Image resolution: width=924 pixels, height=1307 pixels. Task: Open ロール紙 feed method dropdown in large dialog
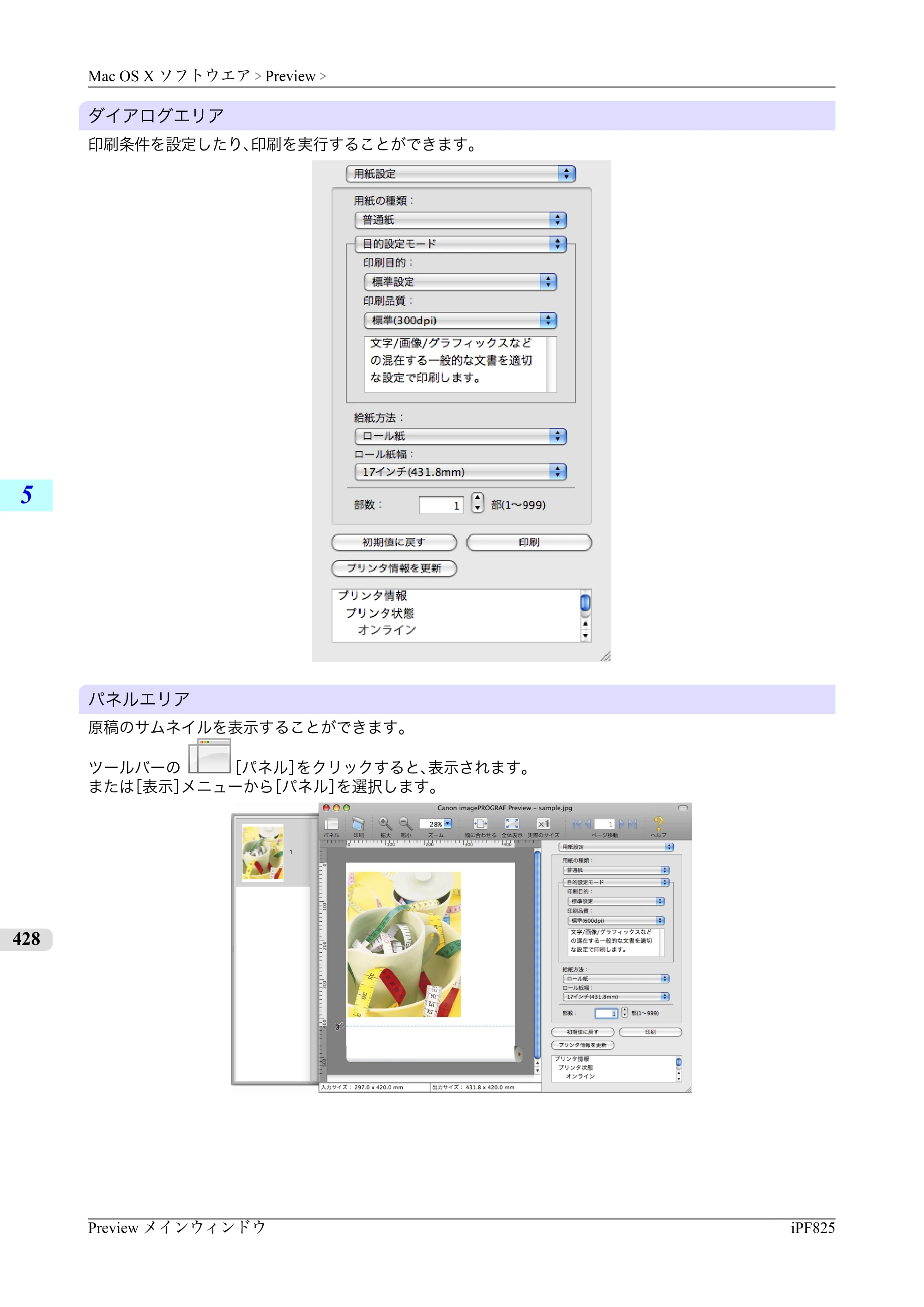(460, 436)
